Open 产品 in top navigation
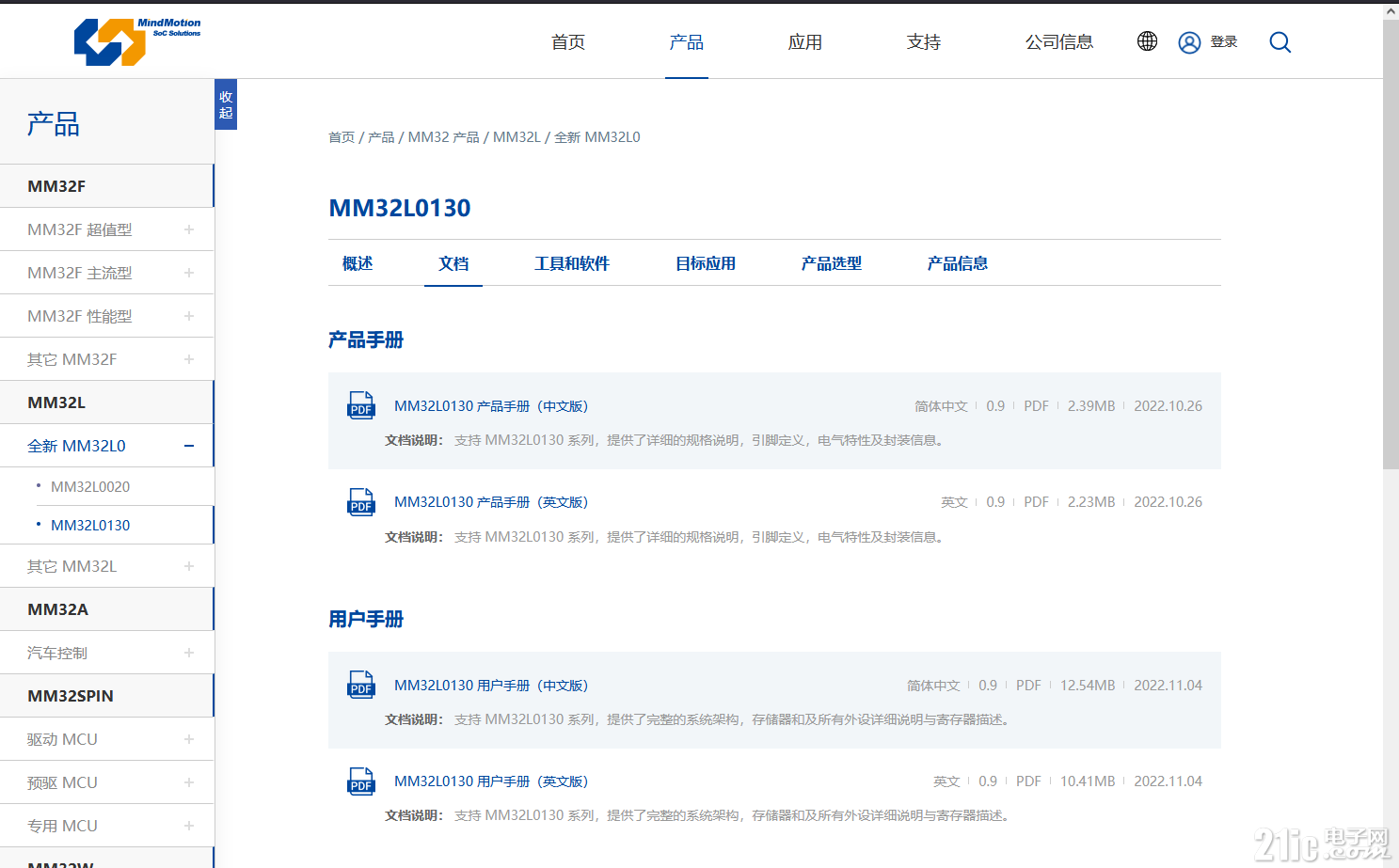This screenshot has height=868, width=1399. [687, 42]
